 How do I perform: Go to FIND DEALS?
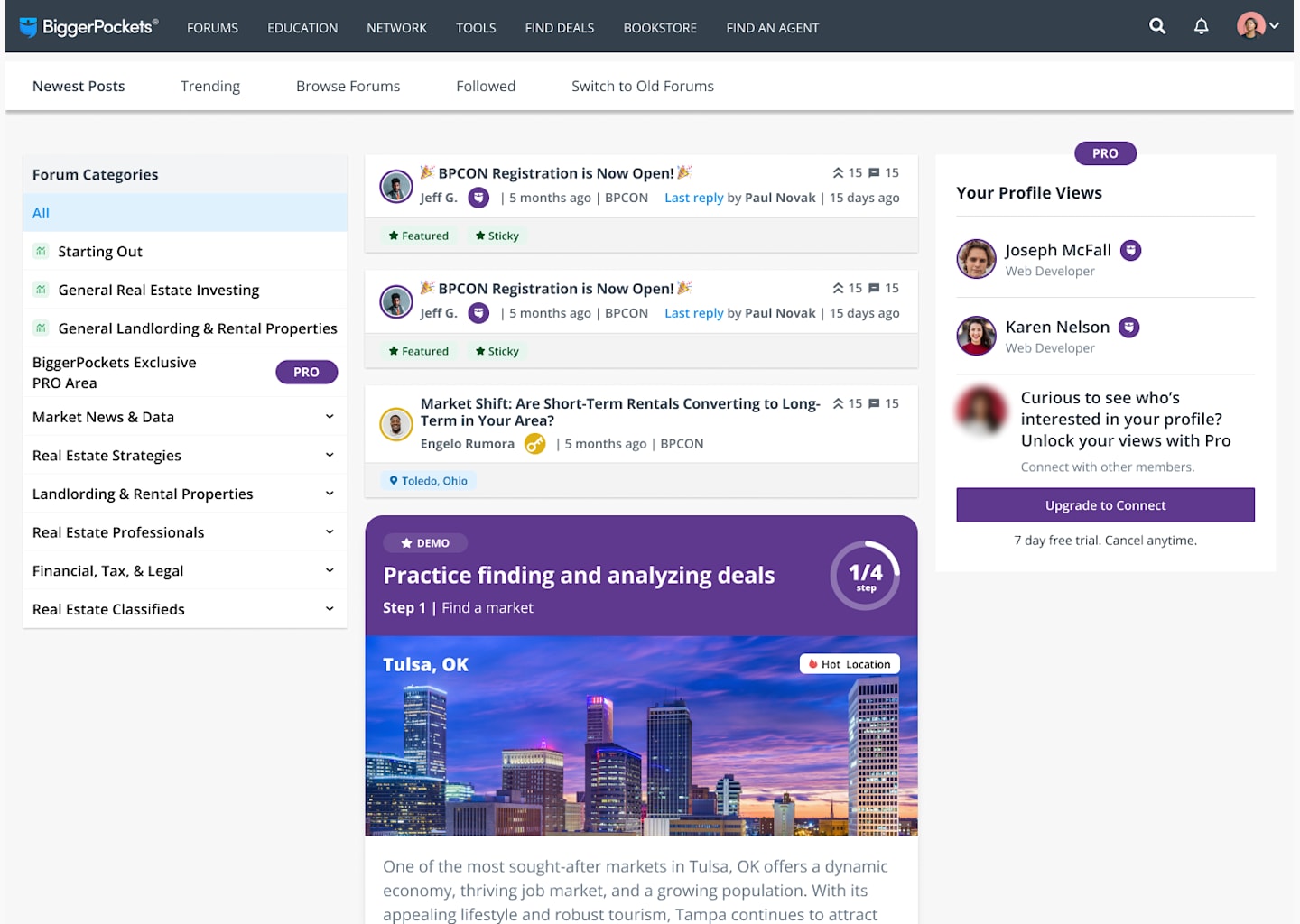[x=560, y=28]
